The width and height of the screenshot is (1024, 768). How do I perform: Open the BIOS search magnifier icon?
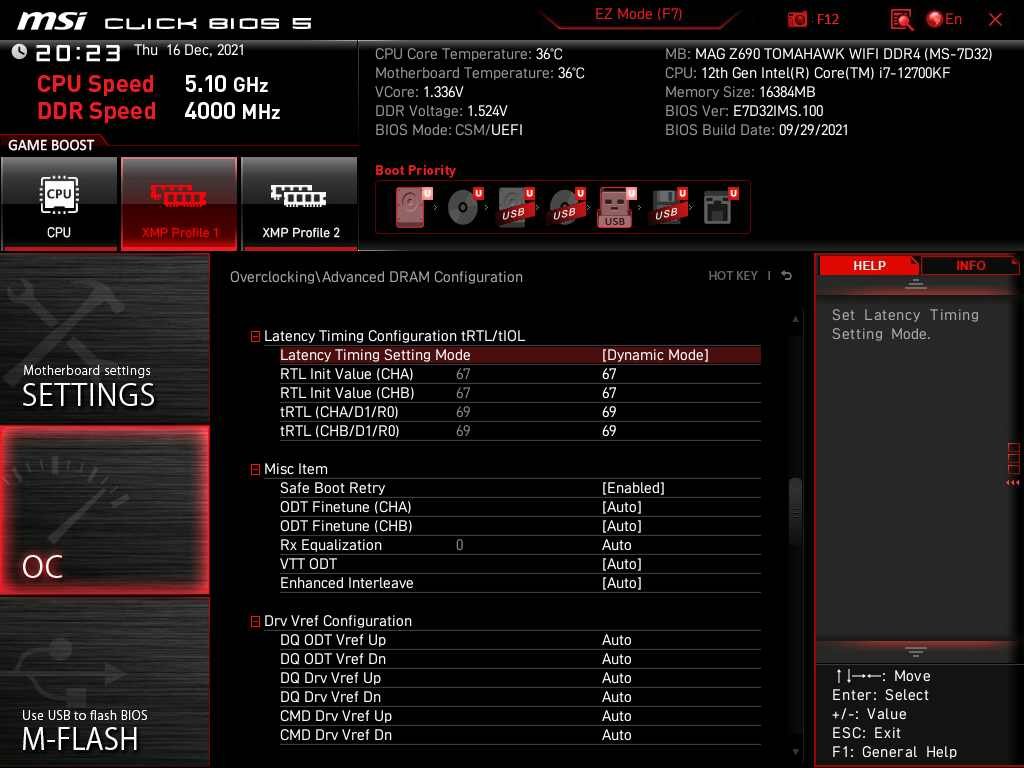[901, 20]
